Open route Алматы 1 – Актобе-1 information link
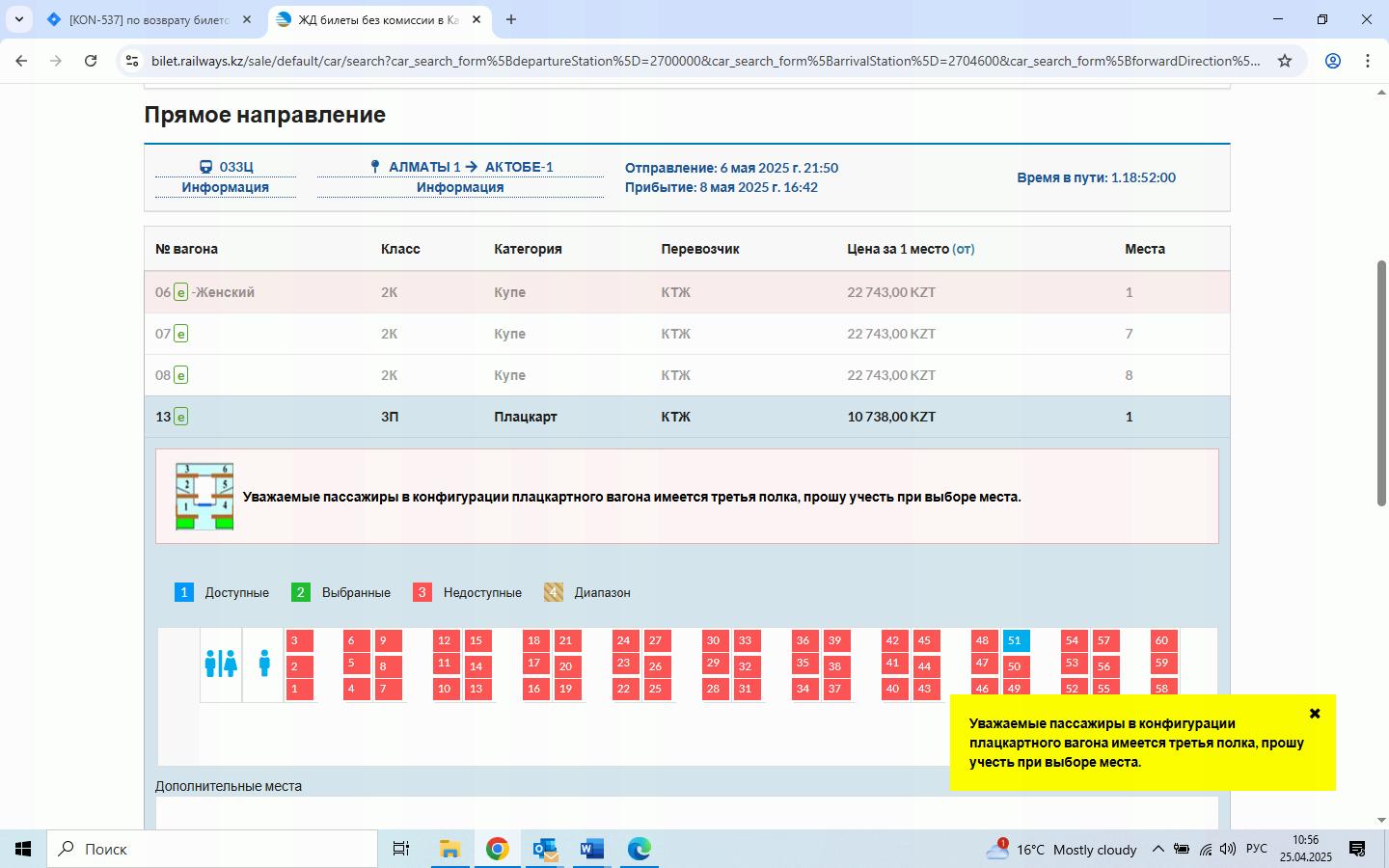 click(459, 187)
